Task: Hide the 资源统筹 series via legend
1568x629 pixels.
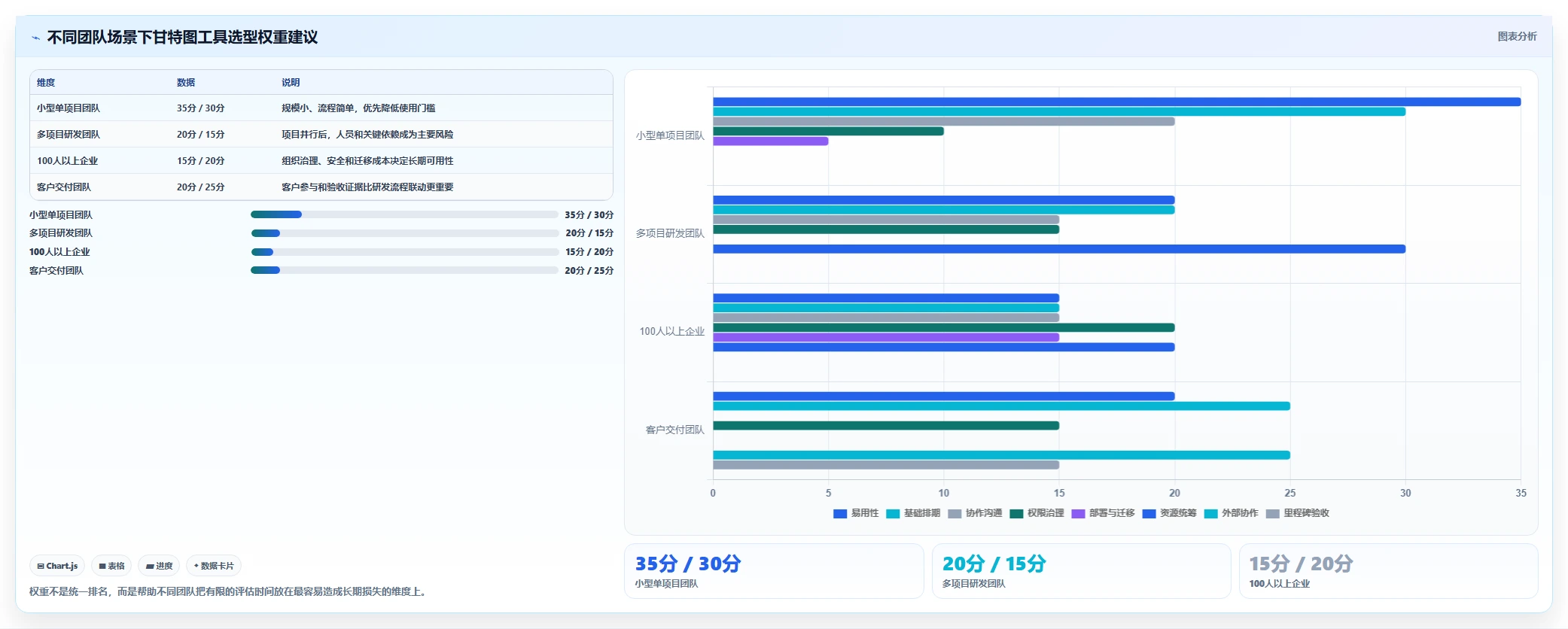Action: (x=1169, y=513)
